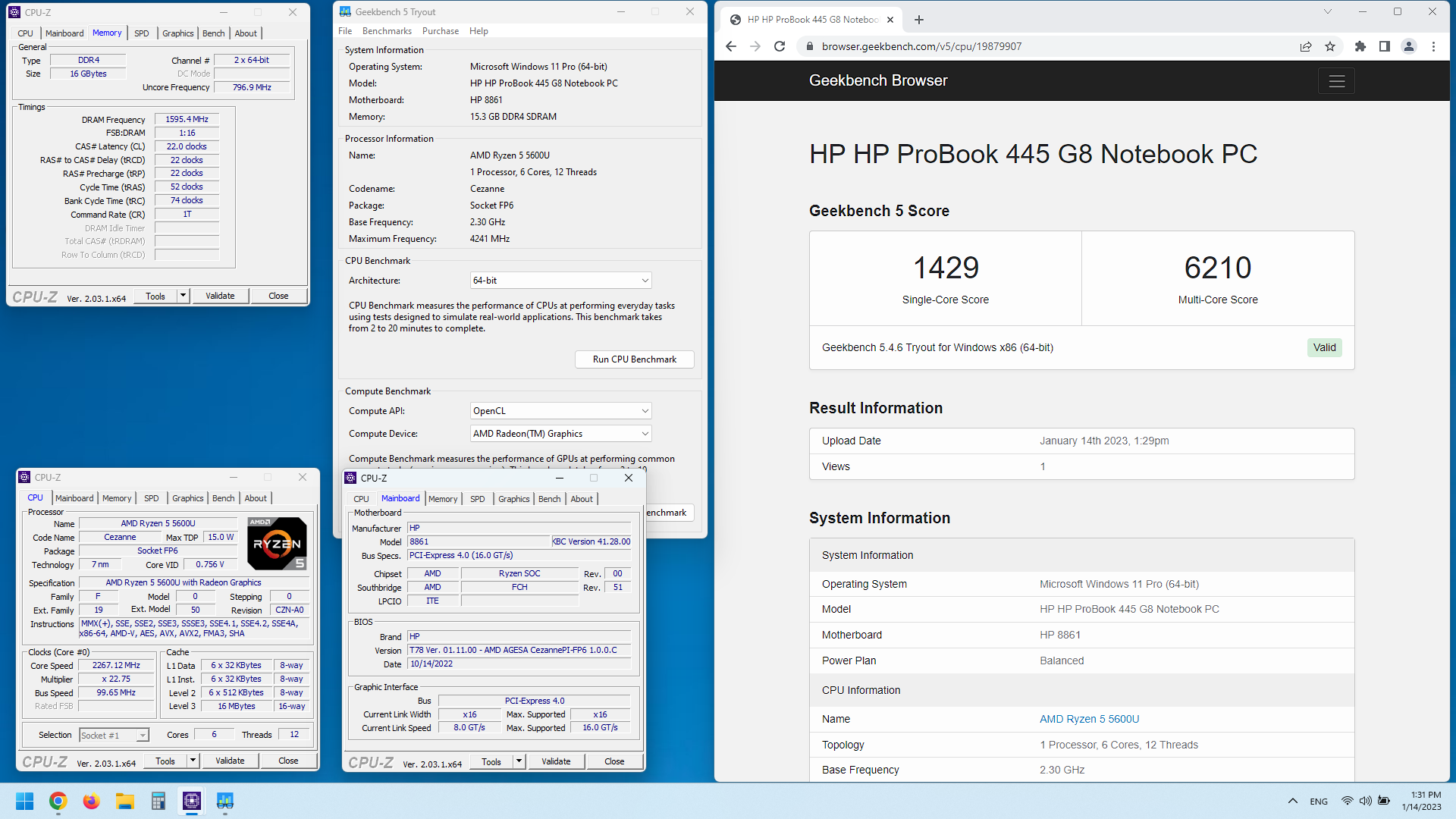Click Validate in bottom-left CPU-Z CPU window
The height and width of the screenshot is (819, 1456).
pyautogui.click(x=230, y=761)
